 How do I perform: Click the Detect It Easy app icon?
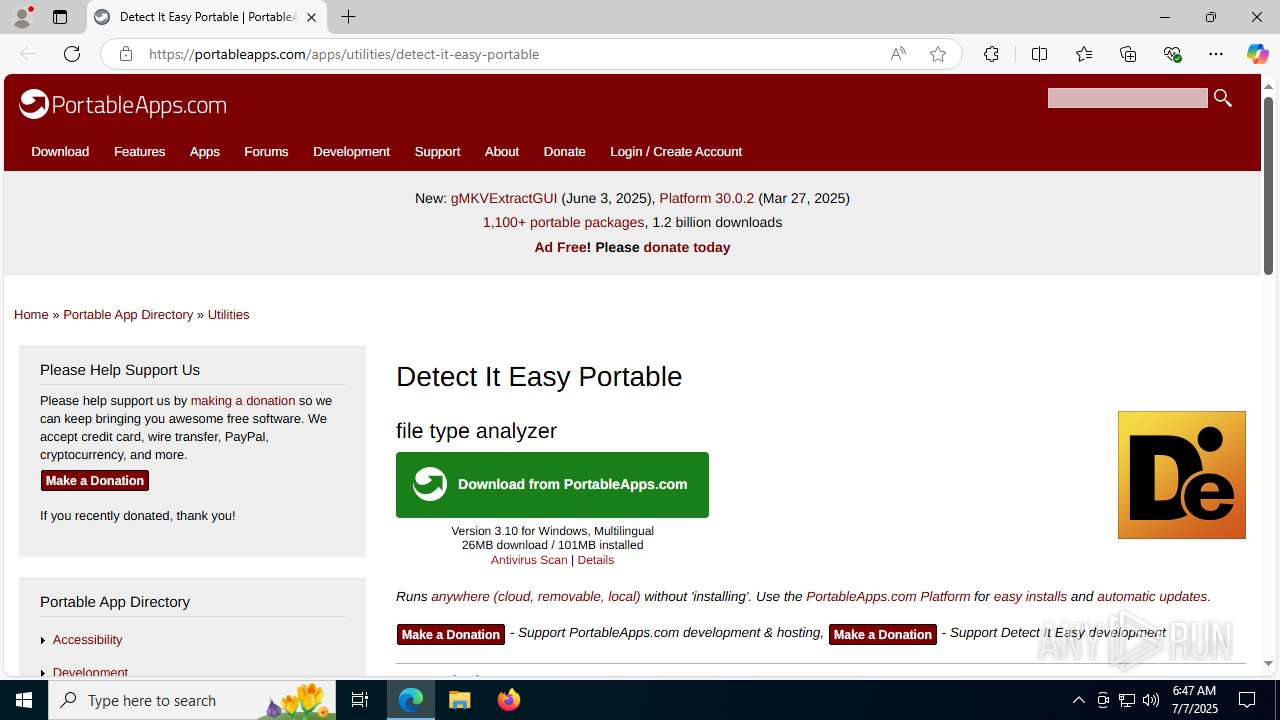click(1181, 475)
